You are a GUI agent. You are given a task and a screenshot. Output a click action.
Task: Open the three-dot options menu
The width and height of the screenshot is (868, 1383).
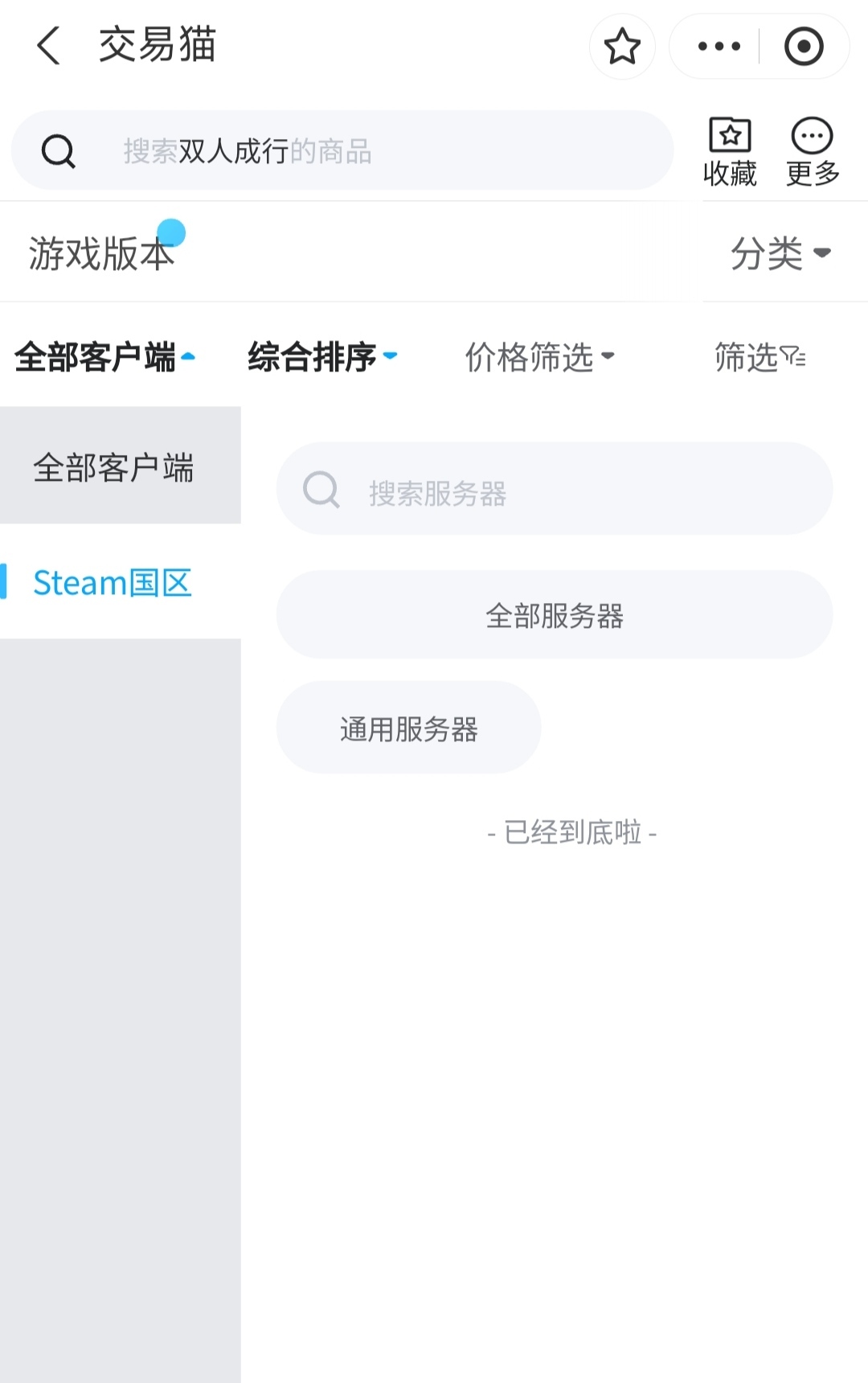[x=719, y=47]
